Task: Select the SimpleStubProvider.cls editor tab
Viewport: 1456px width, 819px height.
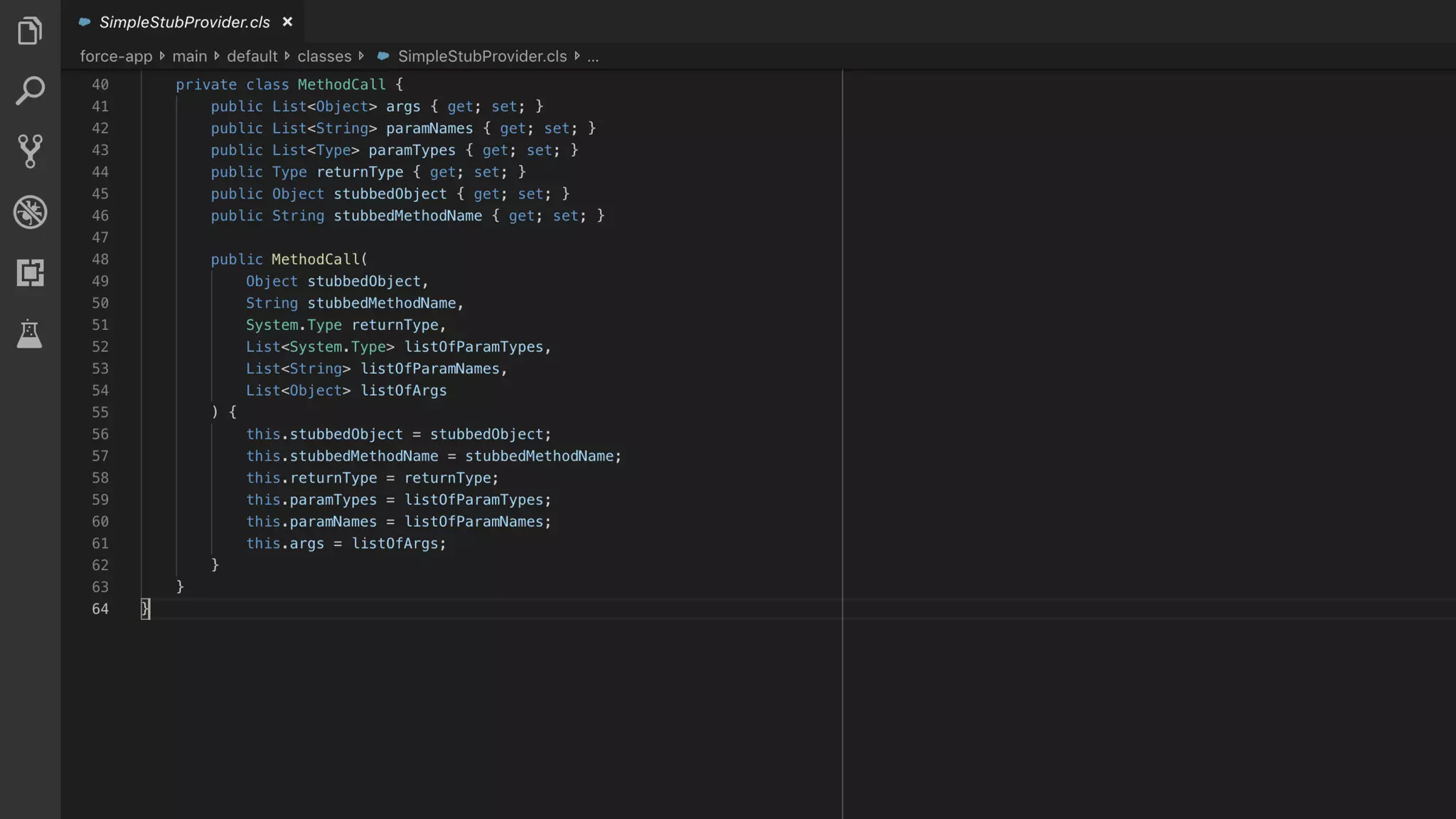Action: point(184,22)
